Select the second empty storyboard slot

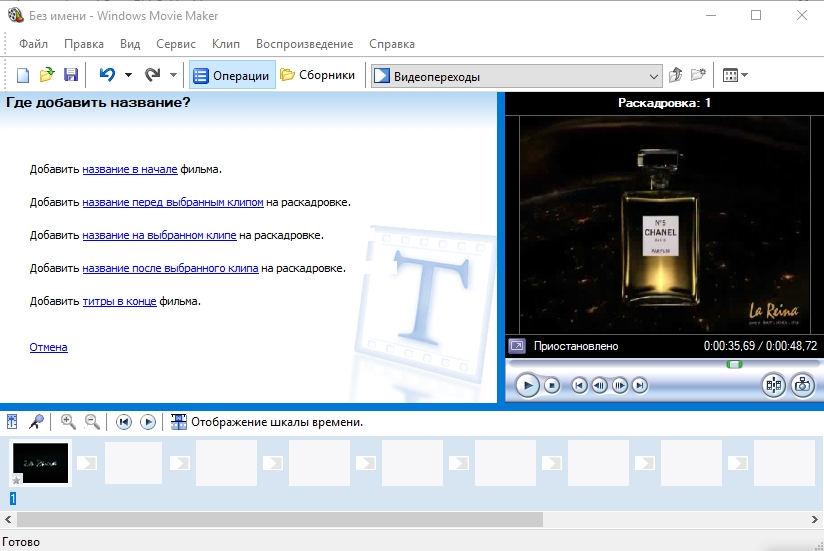point(226,463)
